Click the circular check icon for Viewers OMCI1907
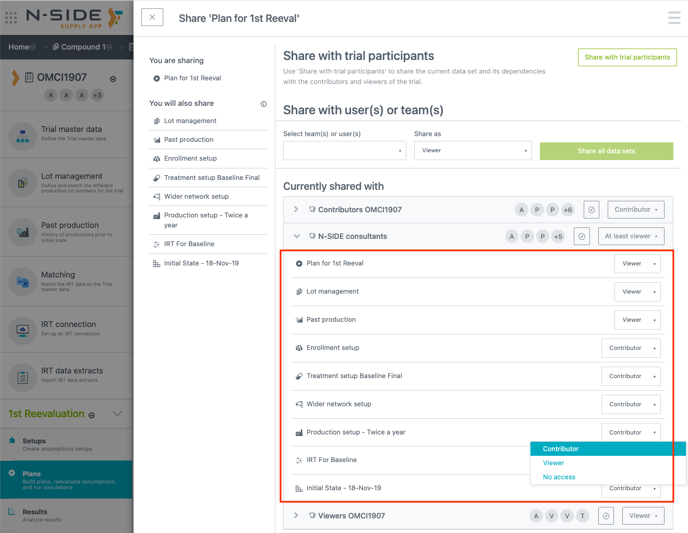Image resolution: width=688 pixels, height=533 pixels. click(x=605, y=516)
